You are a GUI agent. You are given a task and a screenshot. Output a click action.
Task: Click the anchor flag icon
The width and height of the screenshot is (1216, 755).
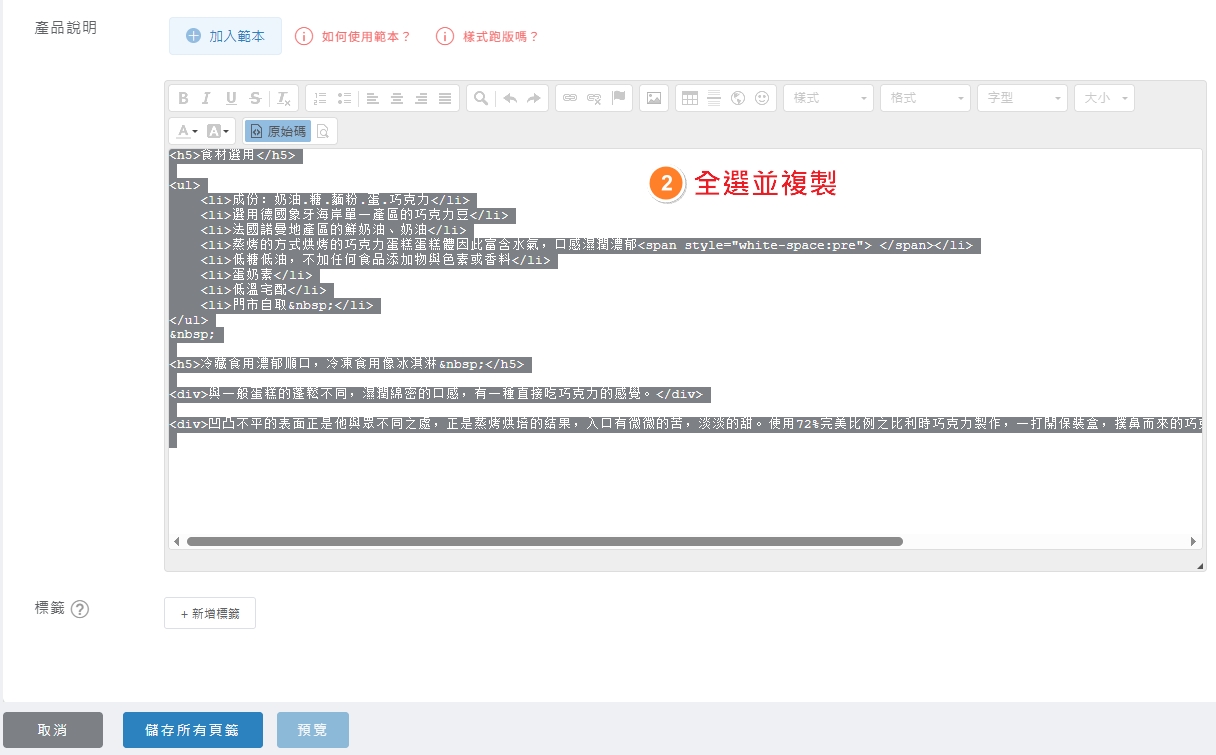619,98
